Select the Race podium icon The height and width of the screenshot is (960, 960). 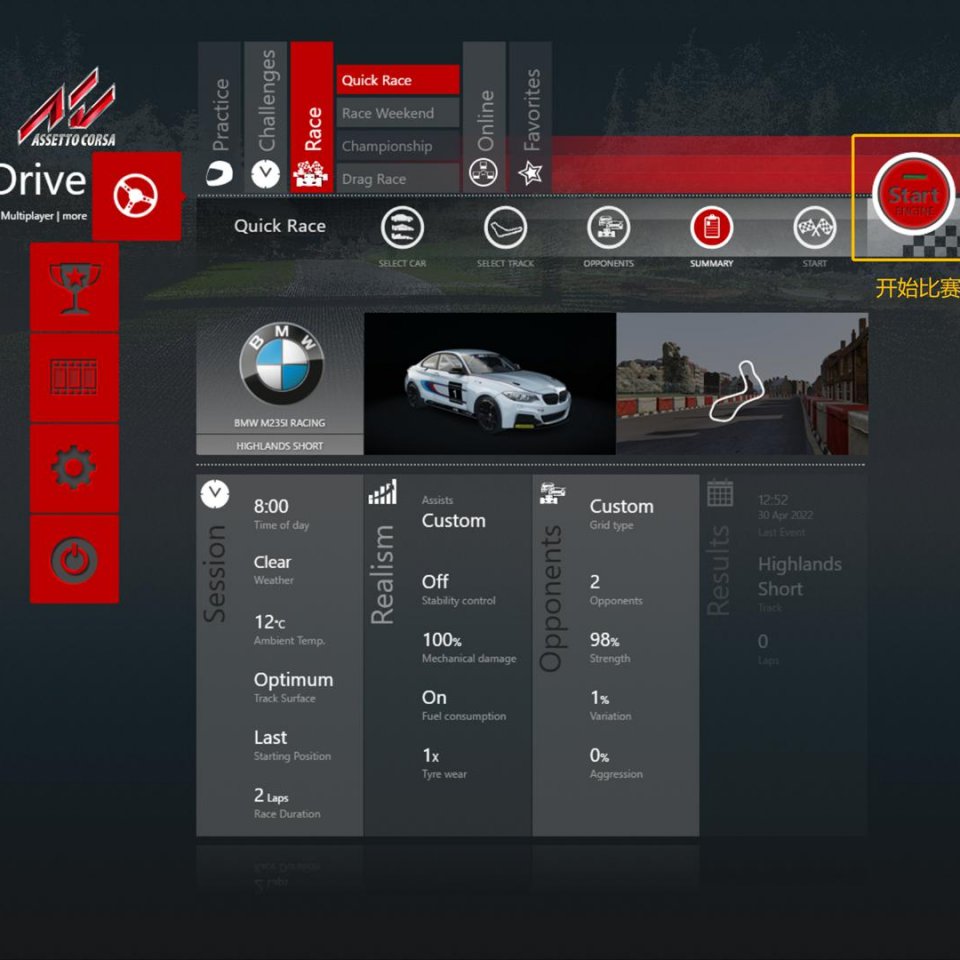tap(311, 174)
